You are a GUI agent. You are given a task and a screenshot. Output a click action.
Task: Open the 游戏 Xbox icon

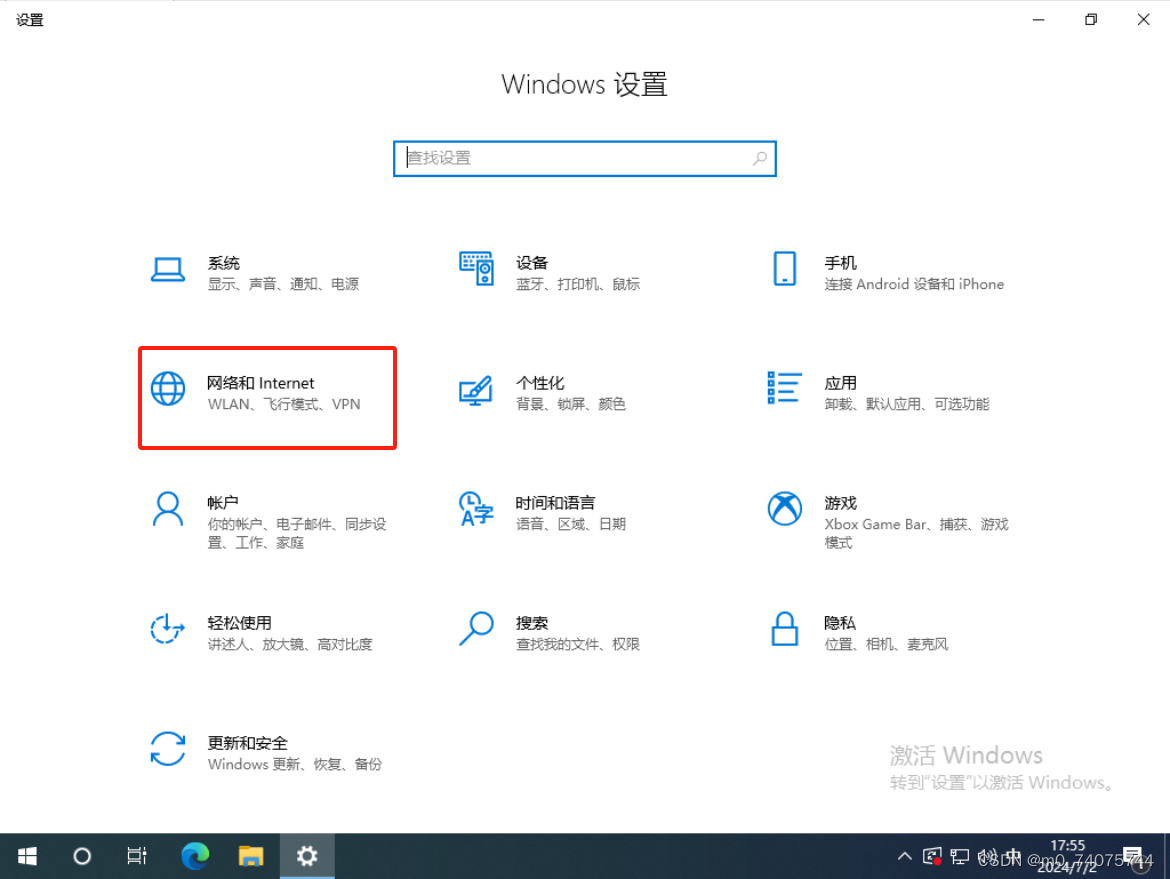point(784,509)
